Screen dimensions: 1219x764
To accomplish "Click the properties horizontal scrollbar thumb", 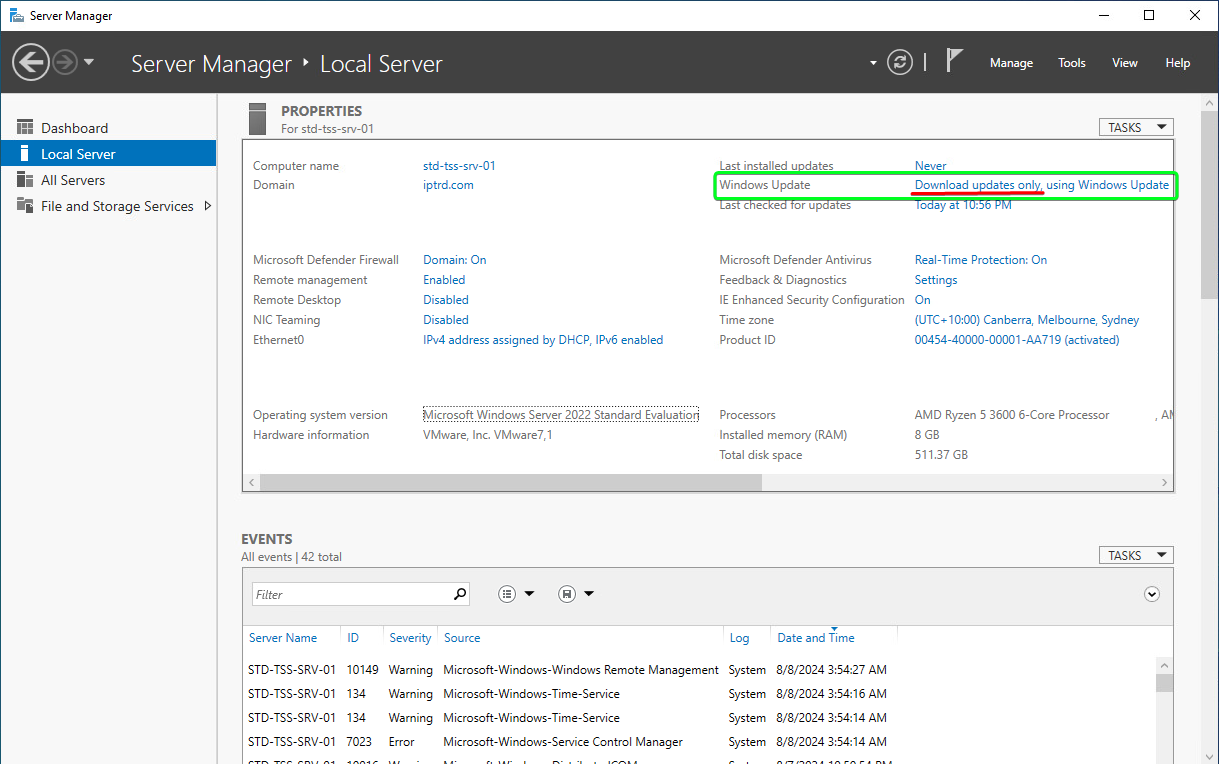I will tap(511, 482).
